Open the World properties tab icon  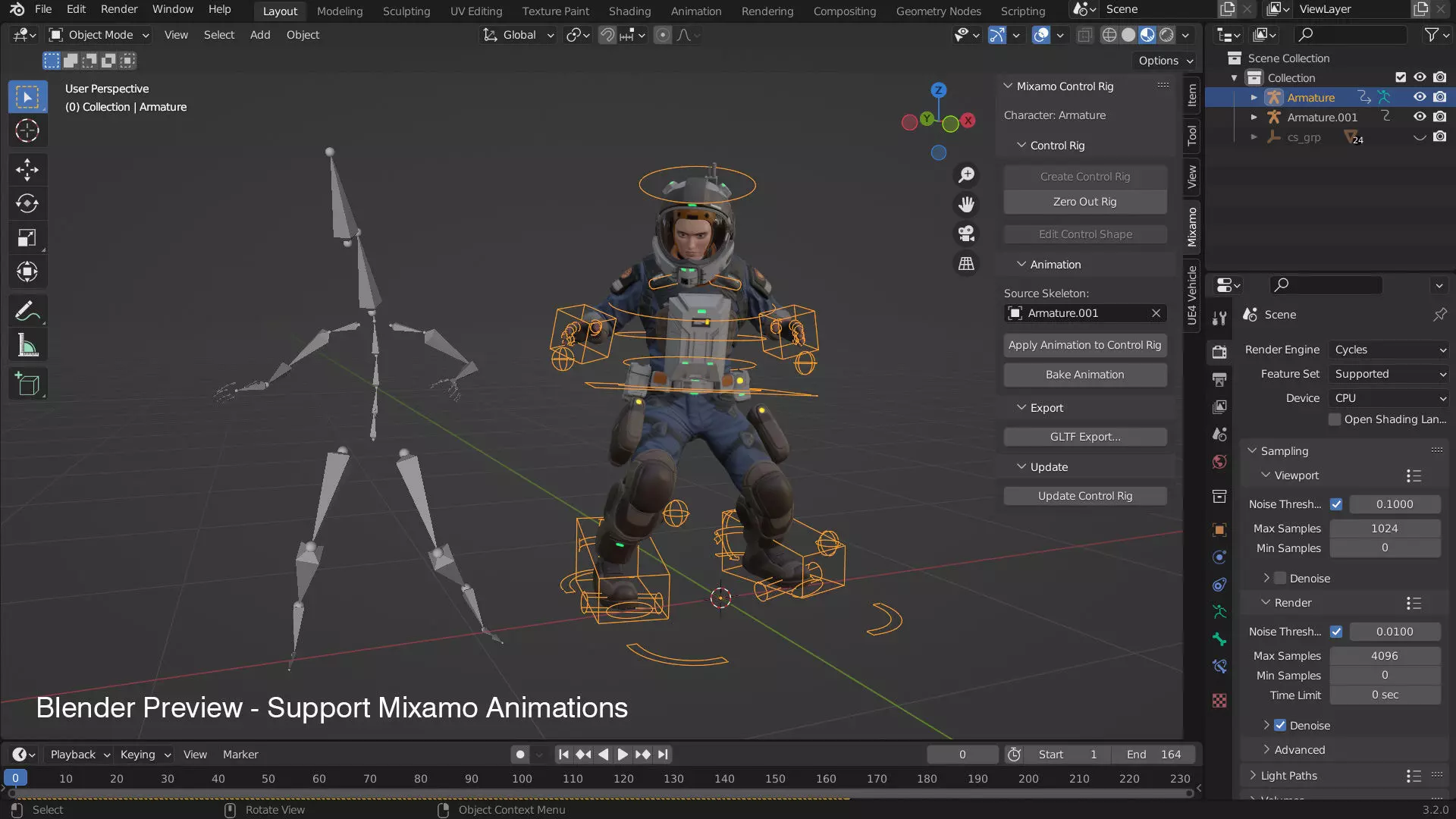pos(1219,462)
